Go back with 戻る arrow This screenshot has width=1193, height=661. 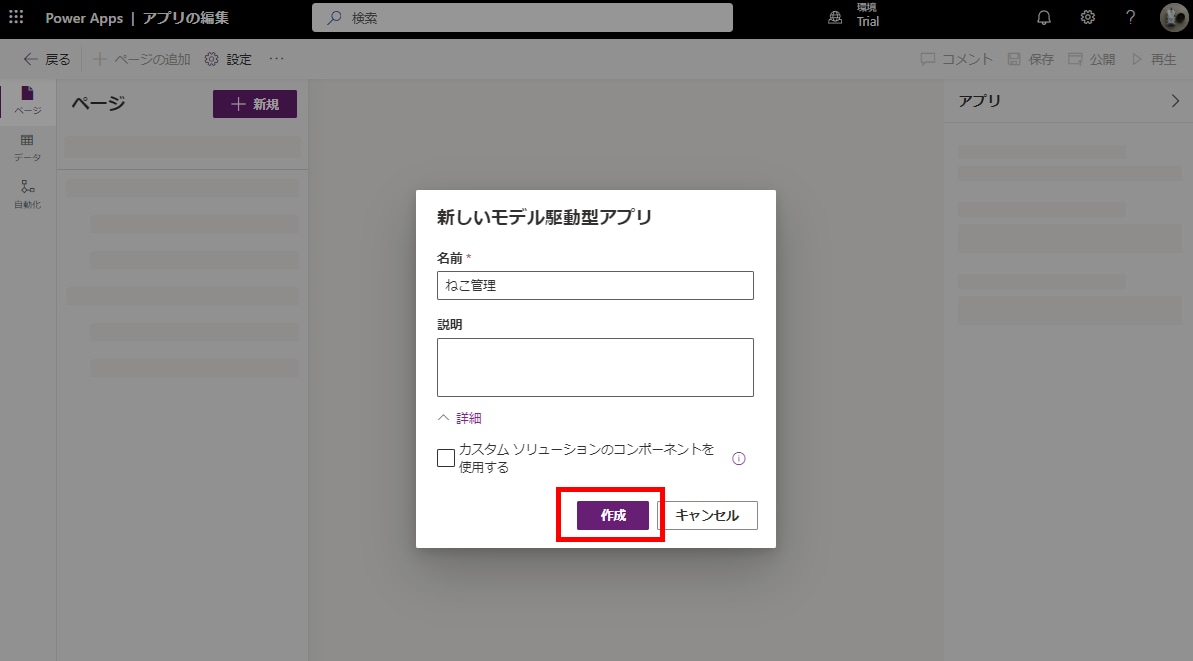(x=47, y=59)
